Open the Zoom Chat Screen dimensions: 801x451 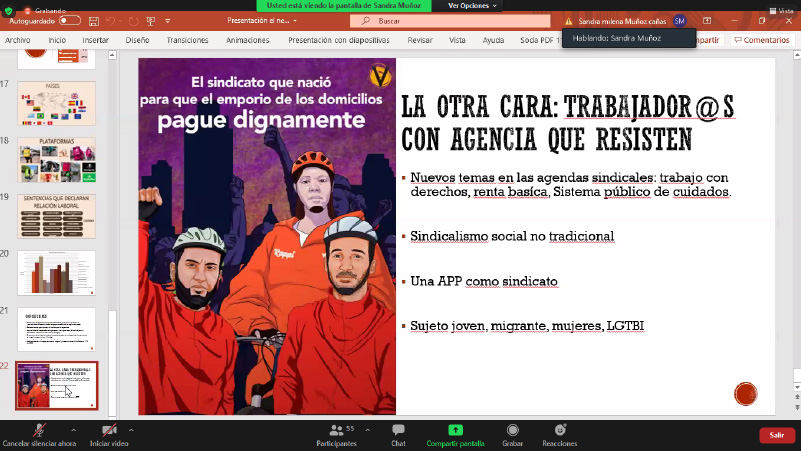pyautogui.click(x=398, y=436)
